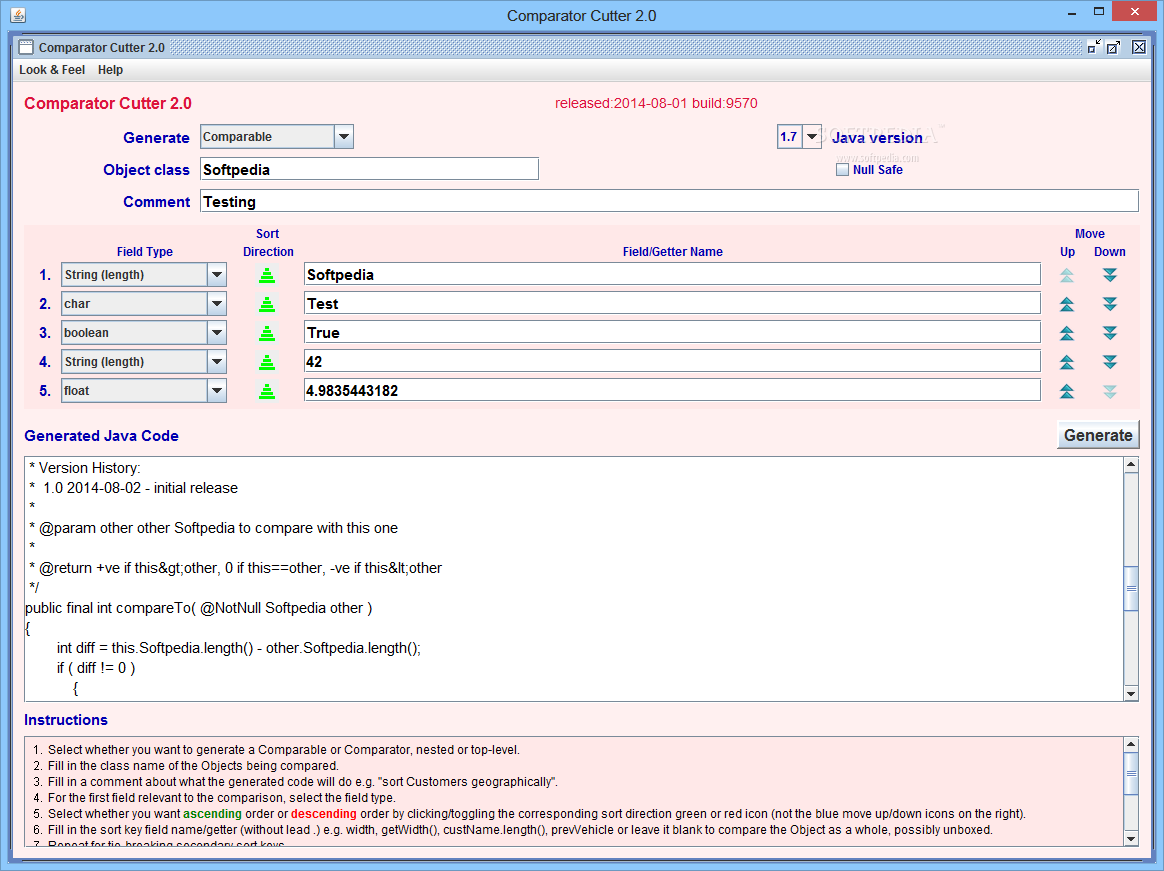Click field name input containing True
Viewport: 1164px width, 871px height.
672,333
